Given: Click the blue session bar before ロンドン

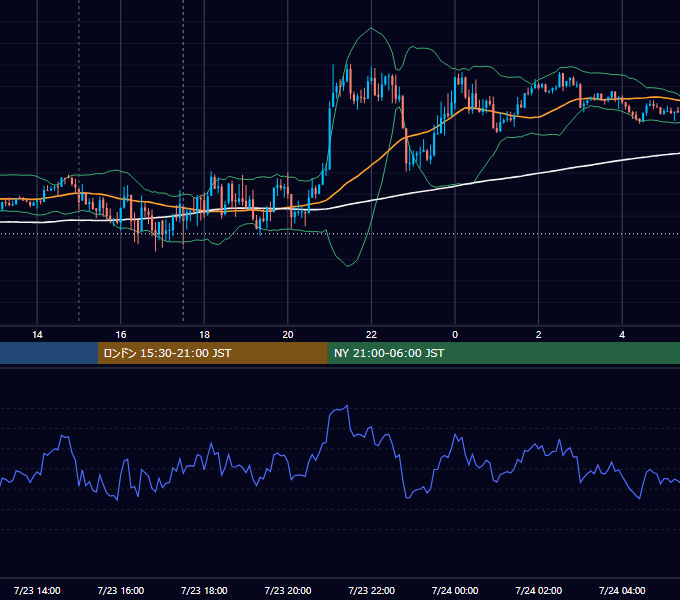Looking at the screenshot, I should coord(49,353).
